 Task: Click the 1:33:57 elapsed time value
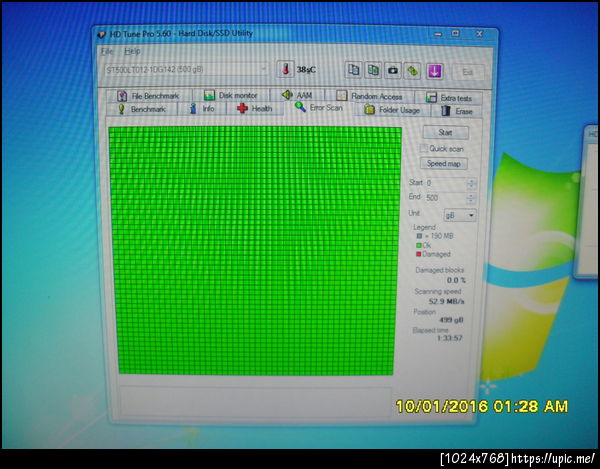[x=450, y=338]
